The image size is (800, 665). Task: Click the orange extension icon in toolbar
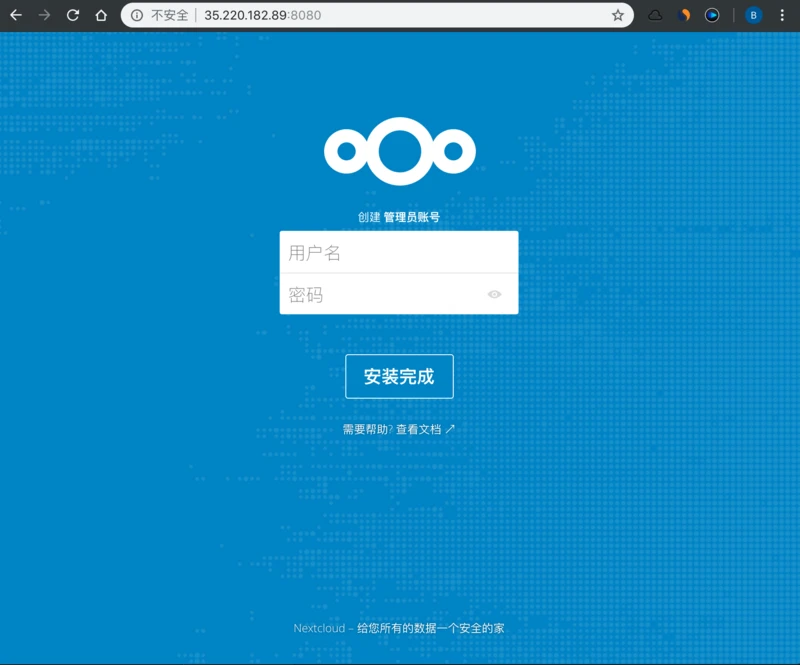tap(684, 16)
